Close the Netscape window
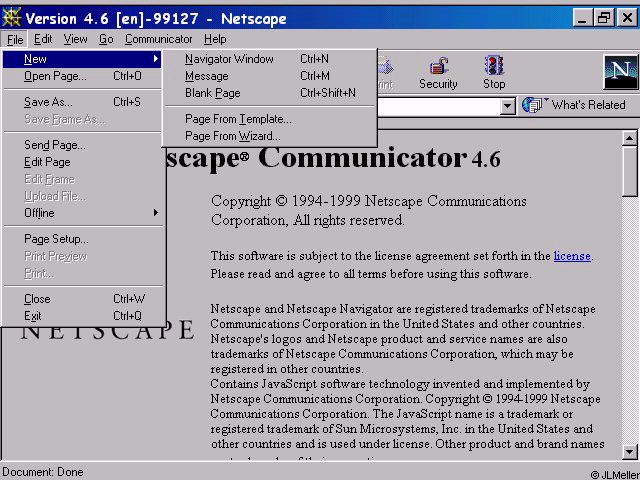Image resolution: width=640 pixels, height=480 pixels. click(x=627, y=18)
